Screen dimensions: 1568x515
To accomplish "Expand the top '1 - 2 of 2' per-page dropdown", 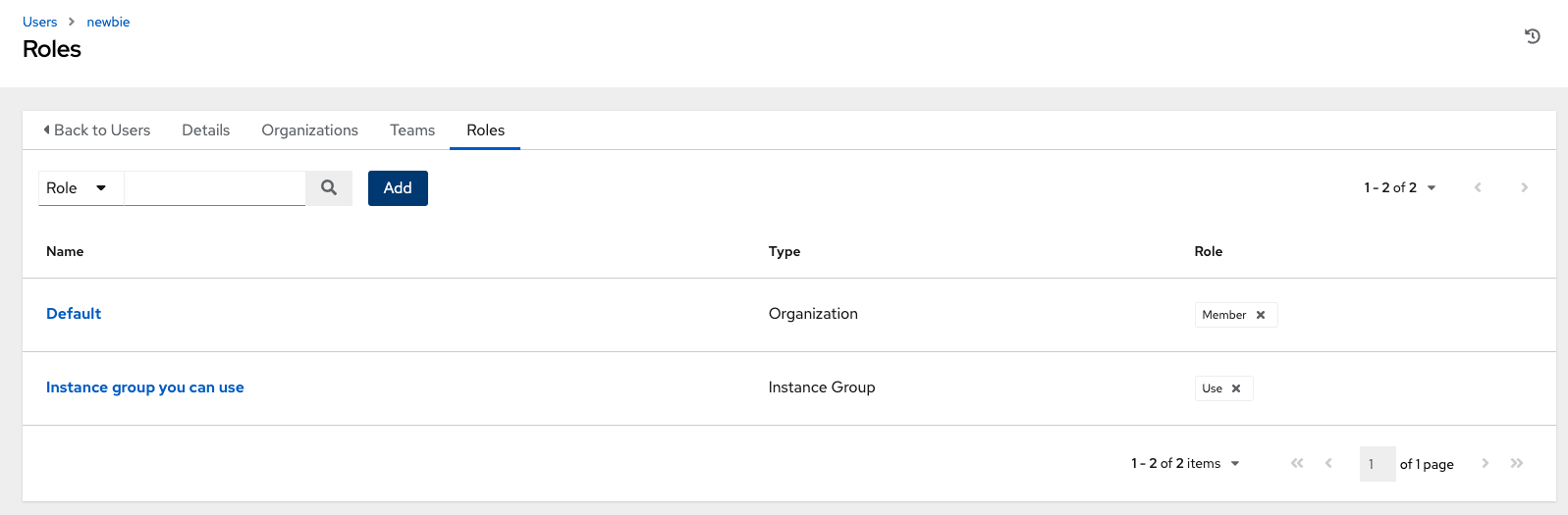I will [1400, 187].
